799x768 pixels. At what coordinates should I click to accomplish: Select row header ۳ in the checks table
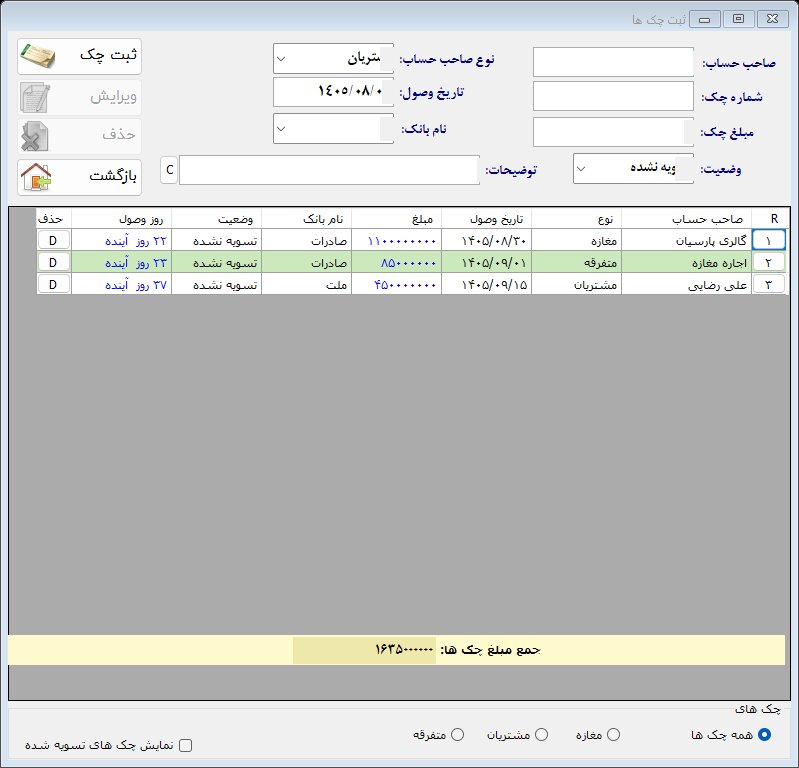(x=768, y=284)
